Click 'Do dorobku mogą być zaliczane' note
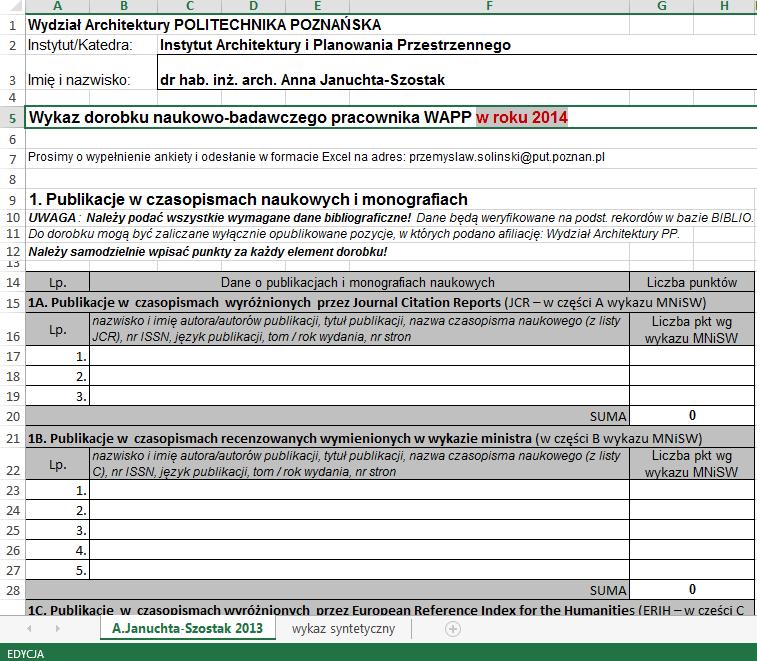The image size is (757, 661). coord(354,234)
